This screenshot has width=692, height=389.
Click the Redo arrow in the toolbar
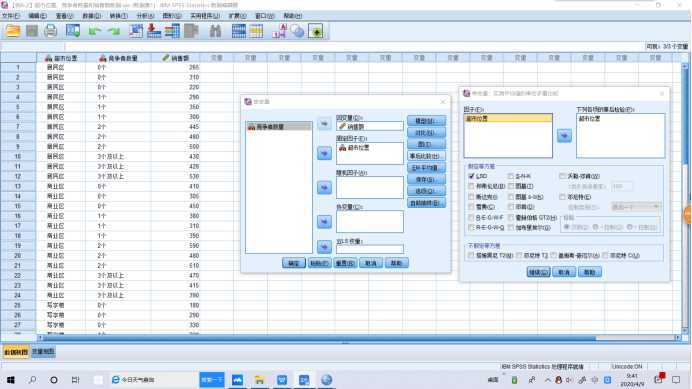pyautogui.click(x=114, y=31)
